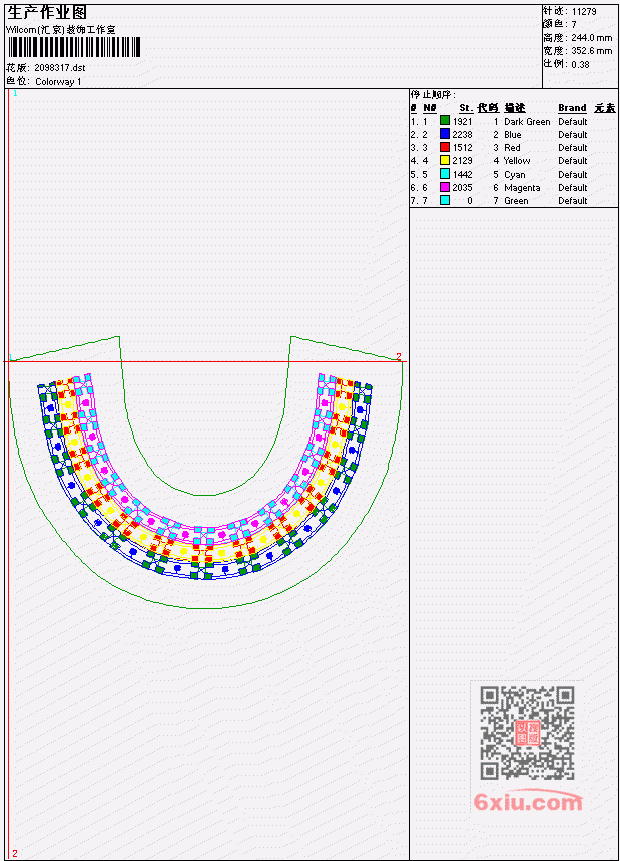
Task: Click stitch count '2129' in row 4
Action: (462, 161)
